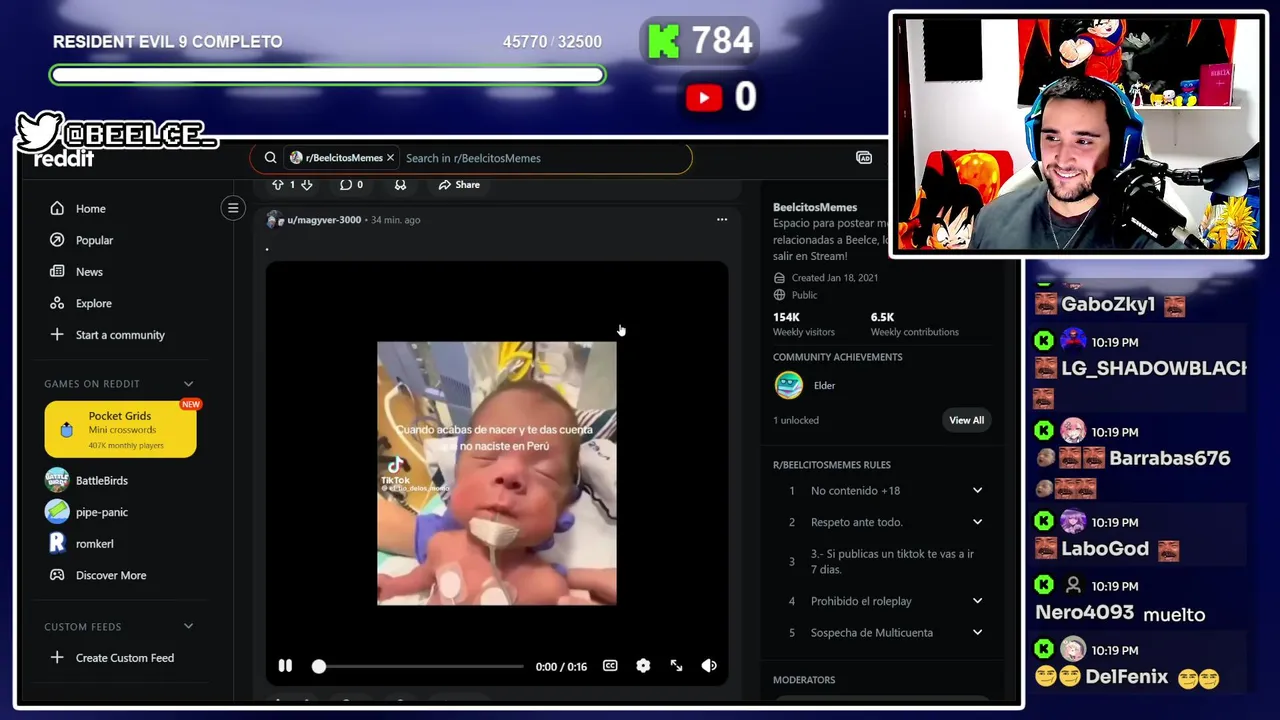The width and height of the screenshot is (1280, 720).
Task: Click the Elder achievement badge
Action: [x=789, y=385]
